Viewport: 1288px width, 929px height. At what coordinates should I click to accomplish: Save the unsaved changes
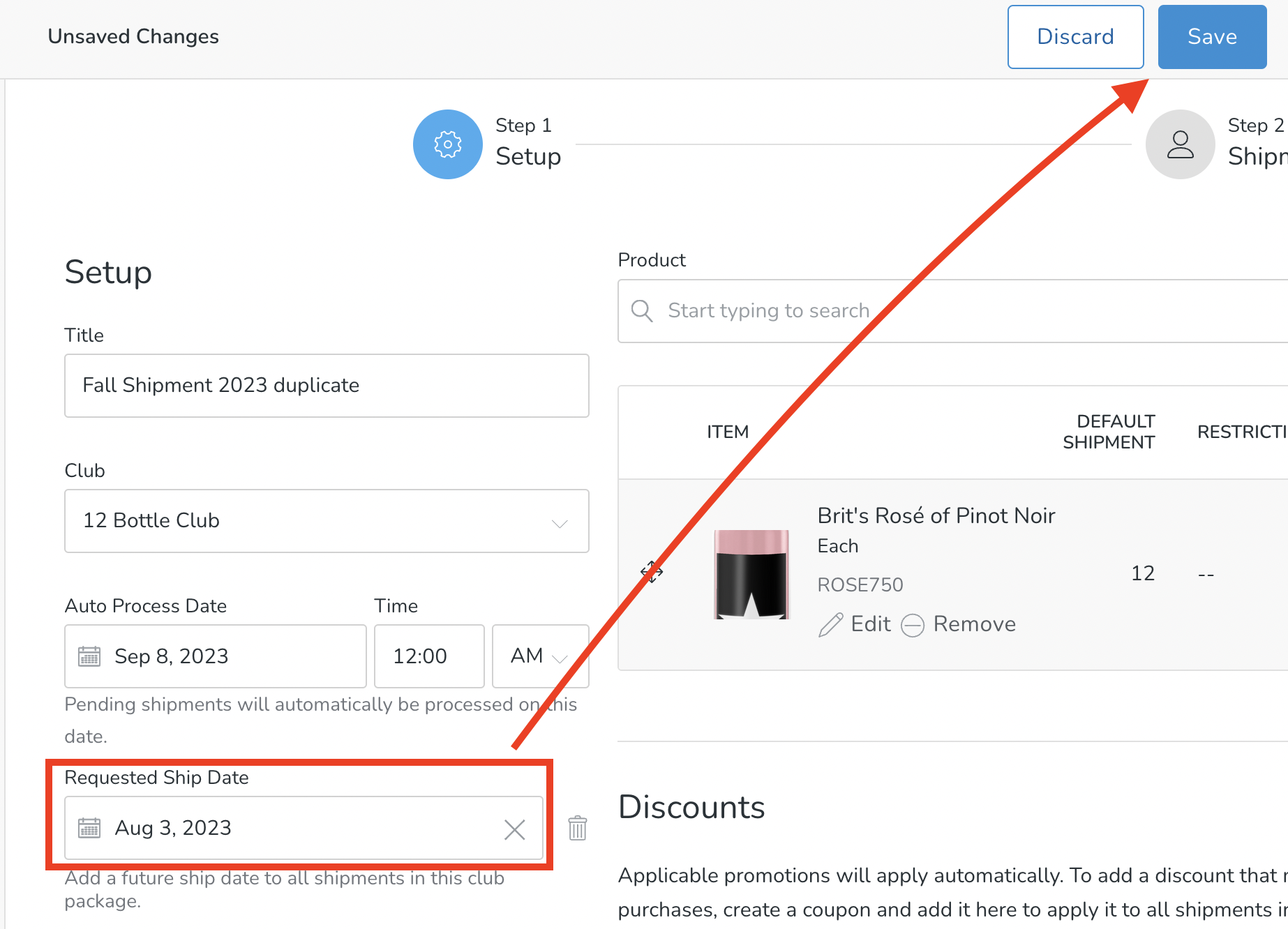pos(1211,36)
